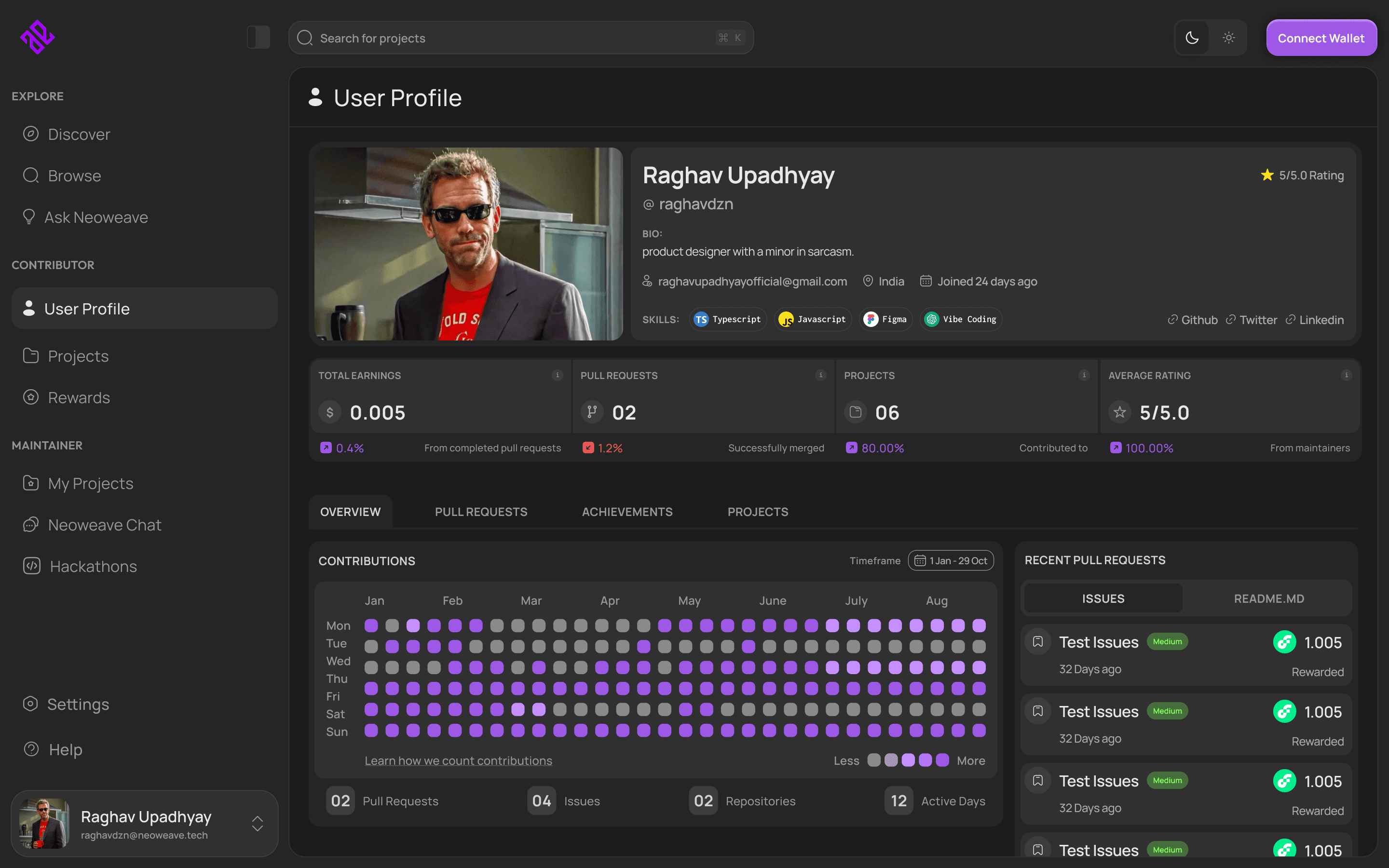Collapse the sidebar with panel icon
The width and height of the screenshot is (1389, 868).
pos(259,37)
